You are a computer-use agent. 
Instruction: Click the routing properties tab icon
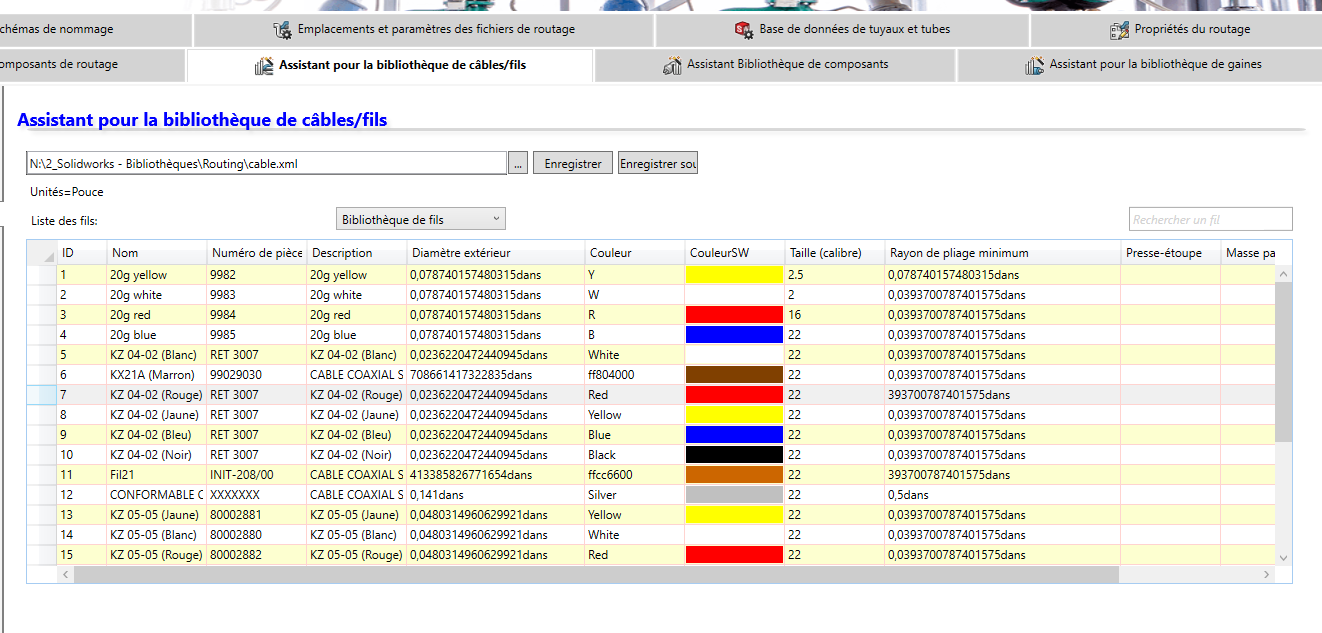1119,30
